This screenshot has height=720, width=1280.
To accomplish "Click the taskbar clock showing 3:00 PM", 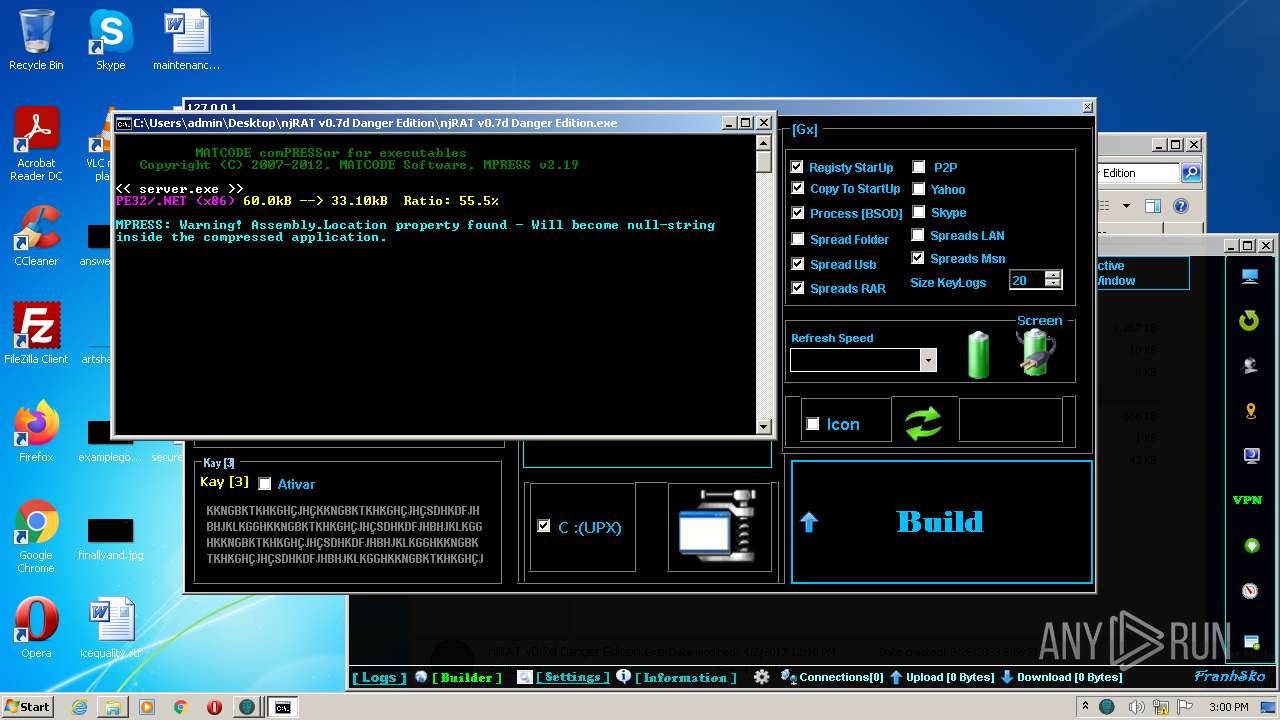I will pyautogui.click(x=1228, y=707).
